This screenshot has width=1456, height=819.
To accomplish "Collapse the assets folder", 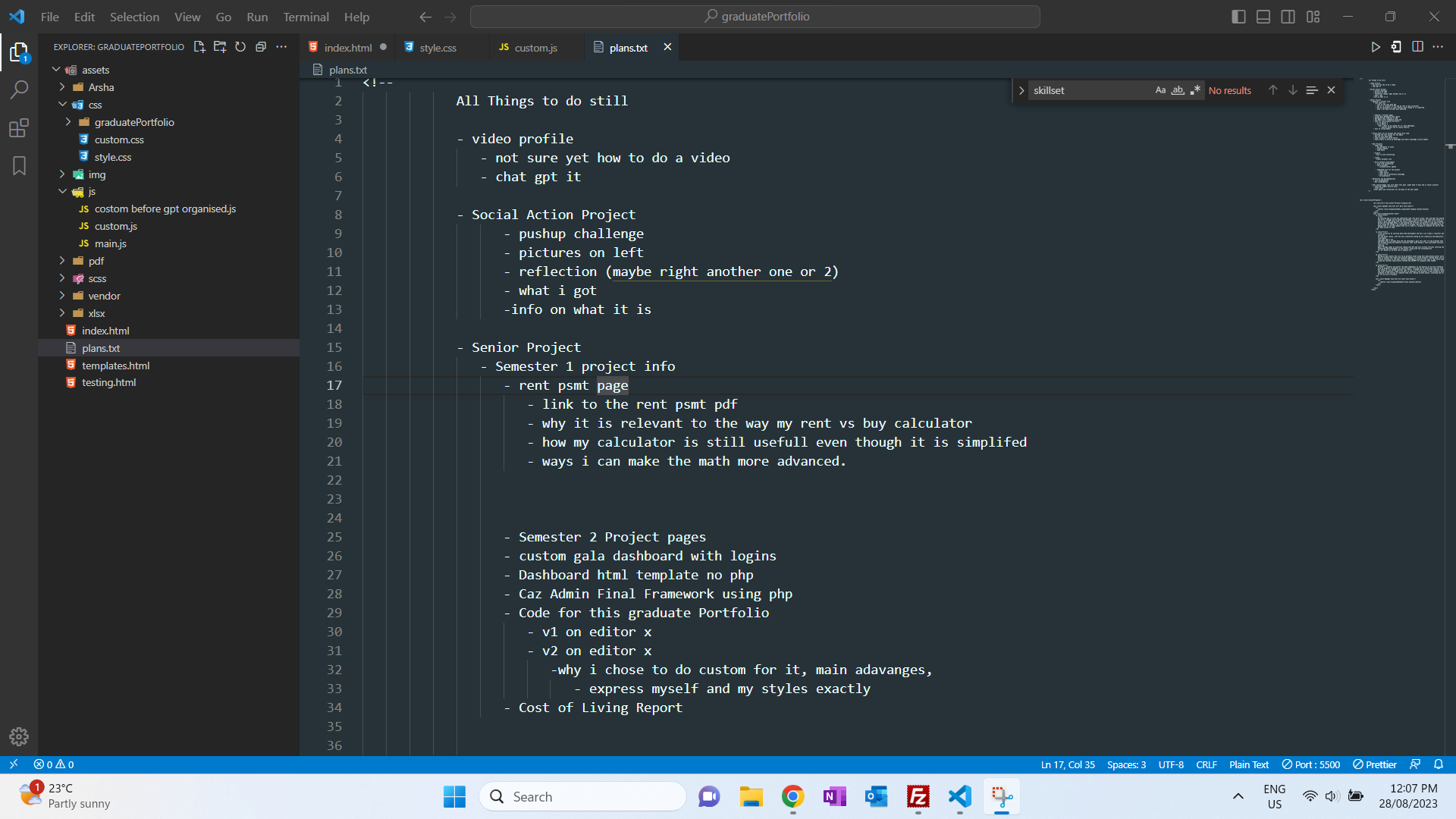I will (168, 70).
